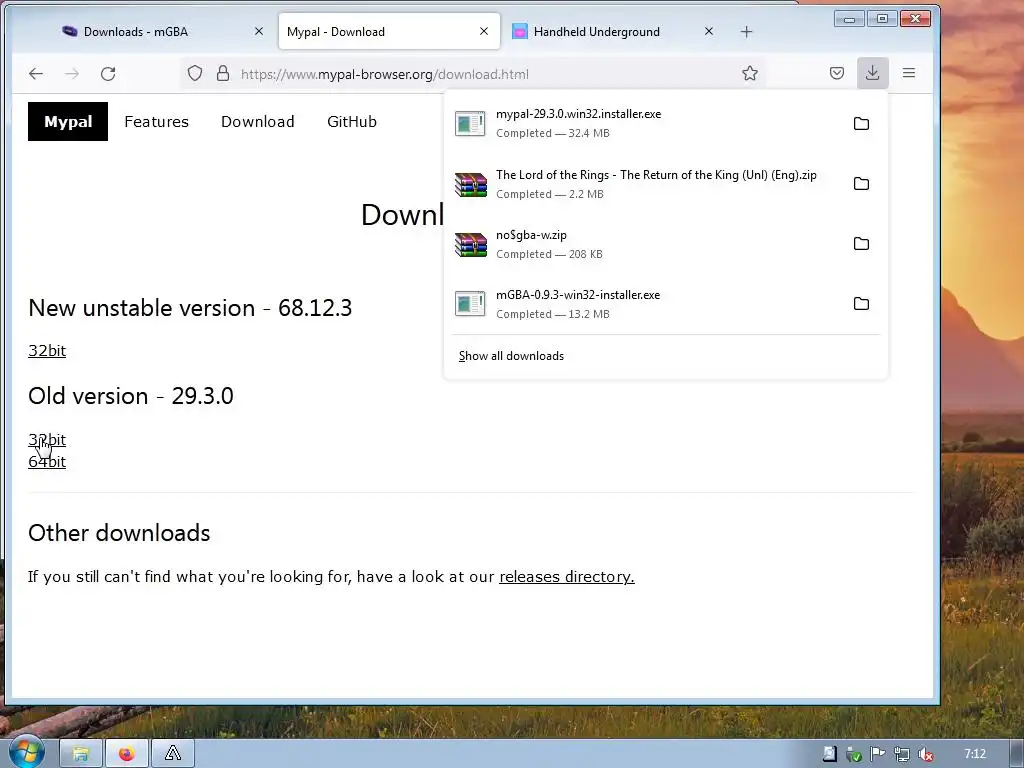Show Lord of the Rings zip in folder

pos(861,184)
